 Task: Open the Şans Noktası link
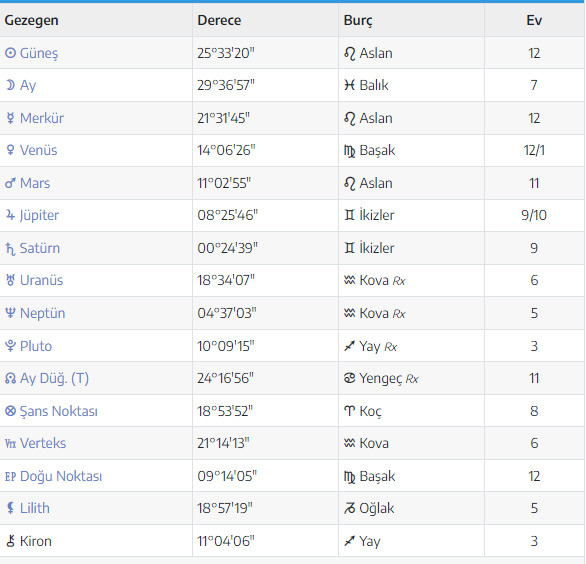tap(59, 412)
